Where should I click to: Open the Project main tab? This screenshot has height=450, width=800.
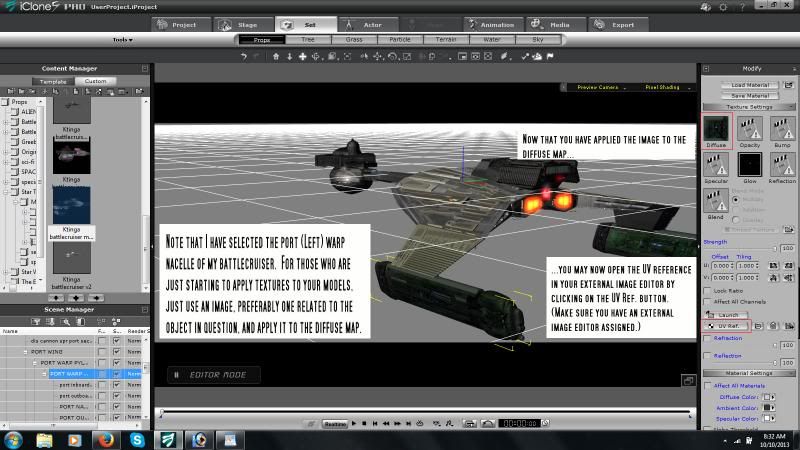click(182, 24)
